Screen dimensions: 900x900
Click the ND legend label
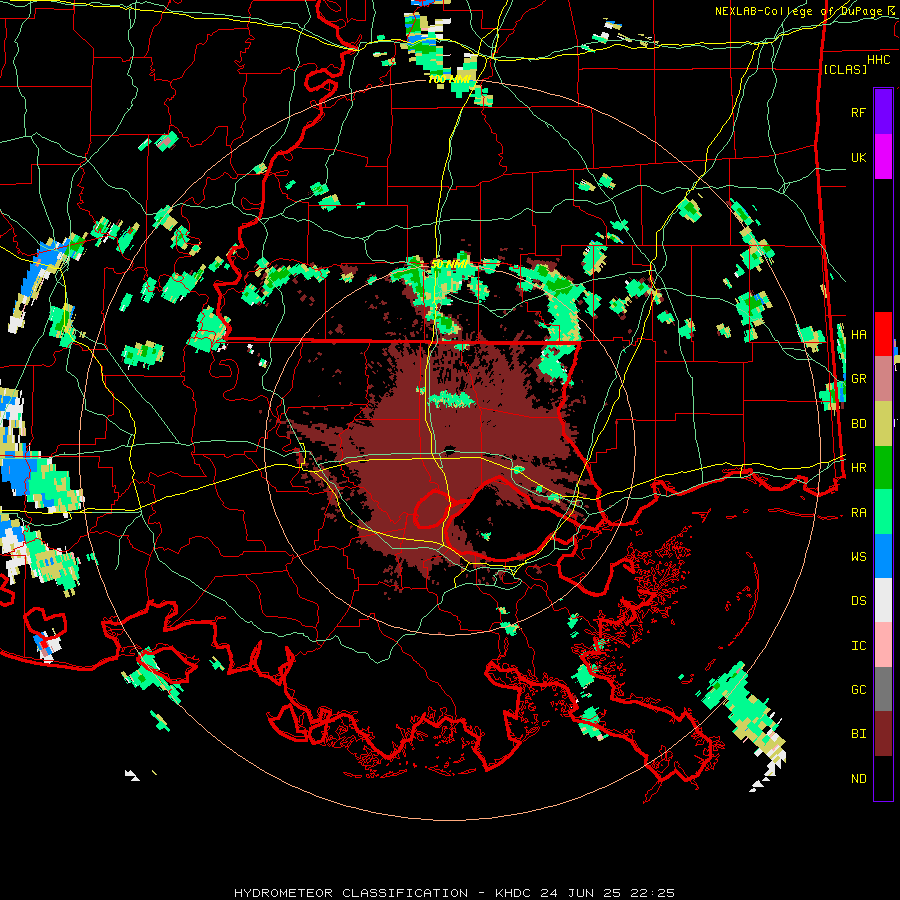[858, 779]
